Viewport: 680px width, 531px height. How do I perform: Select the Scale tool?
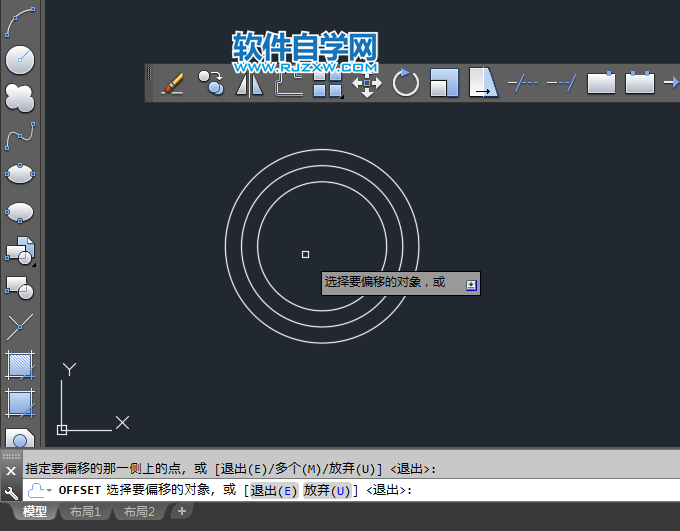point(444,83)
